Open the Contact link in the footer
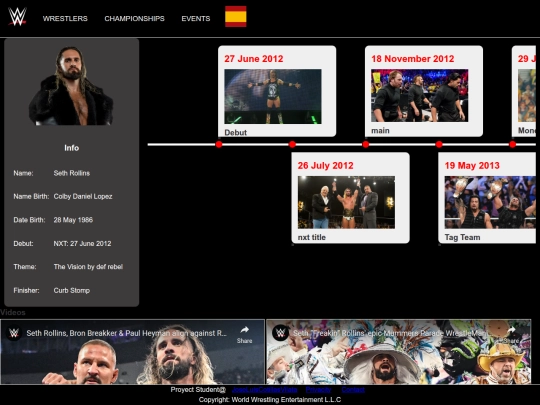540x405 pixels. pyautogui.click(x=353, y=390)
